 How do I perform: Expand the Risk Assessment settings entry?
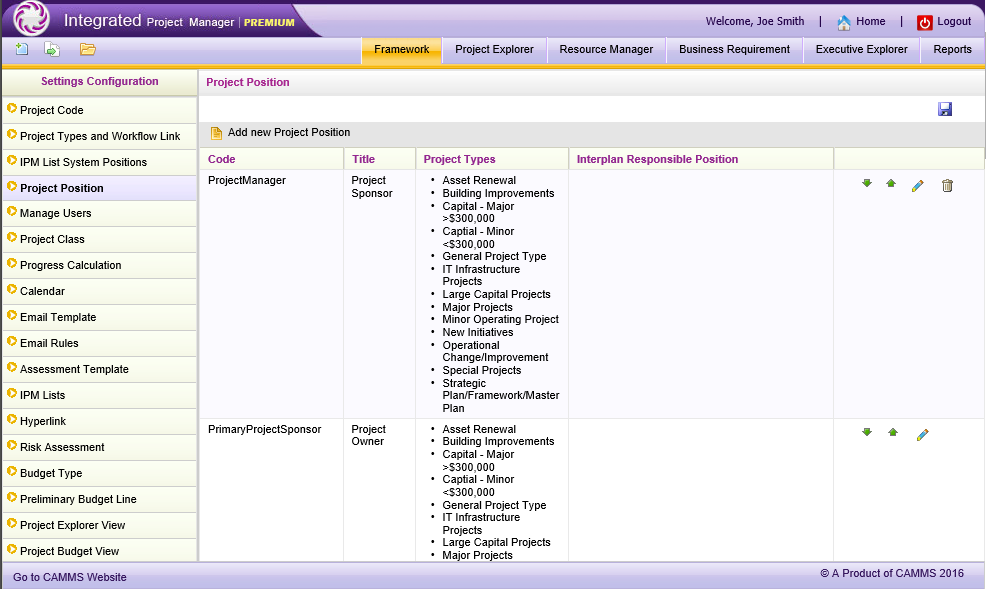pyautogui.click(x=60, y=447)
